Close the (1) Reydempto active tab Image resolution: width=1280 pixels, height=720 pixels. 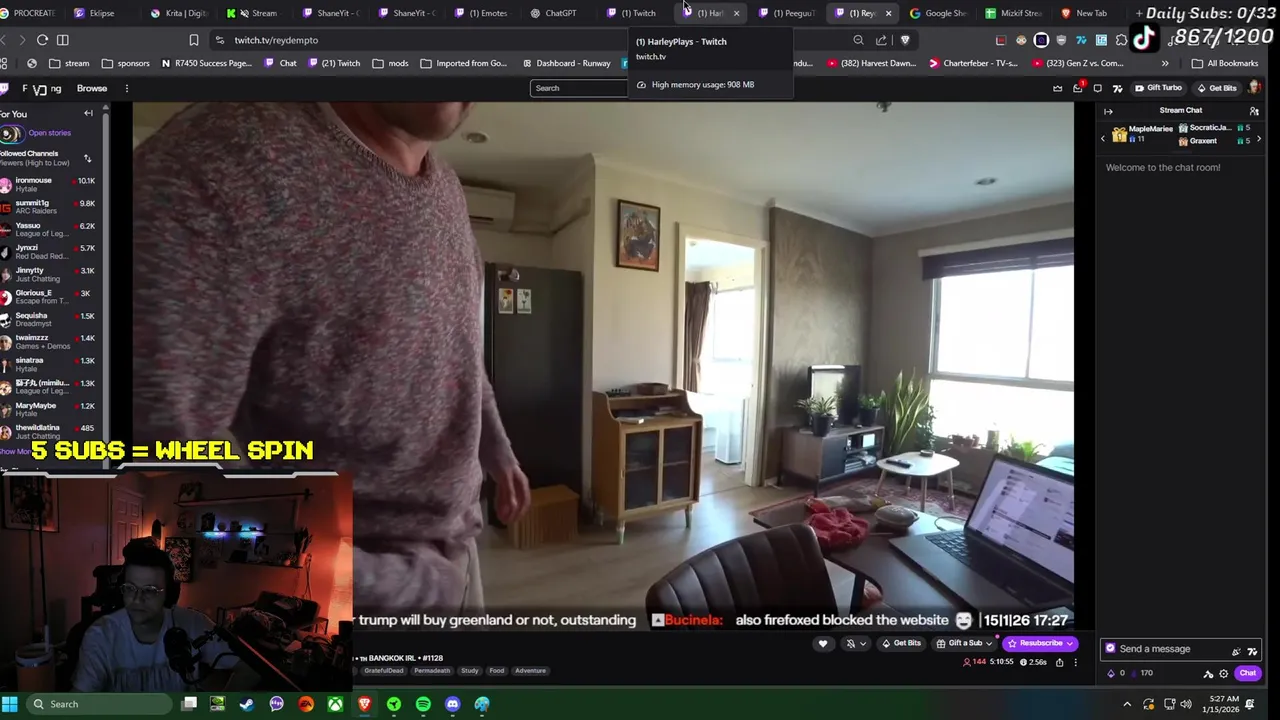888,13
